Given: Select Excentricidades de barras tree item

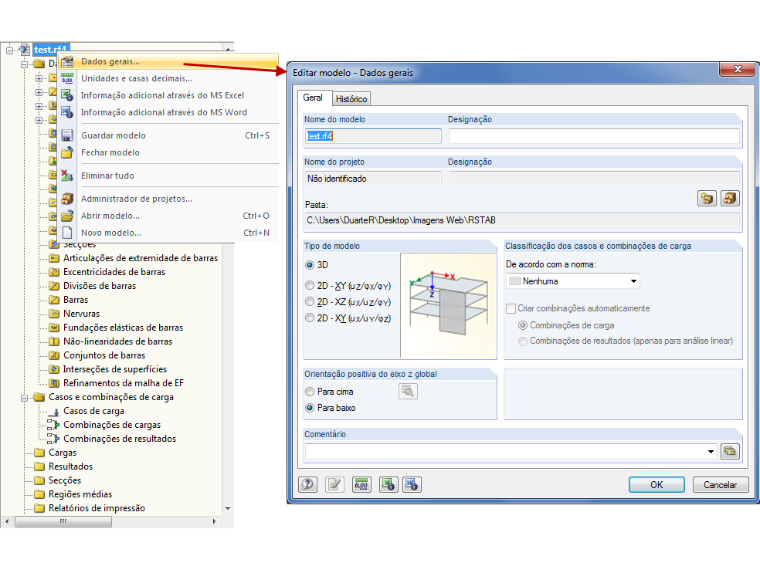Looking at the screenshot, I should click(x=114, y=272).
